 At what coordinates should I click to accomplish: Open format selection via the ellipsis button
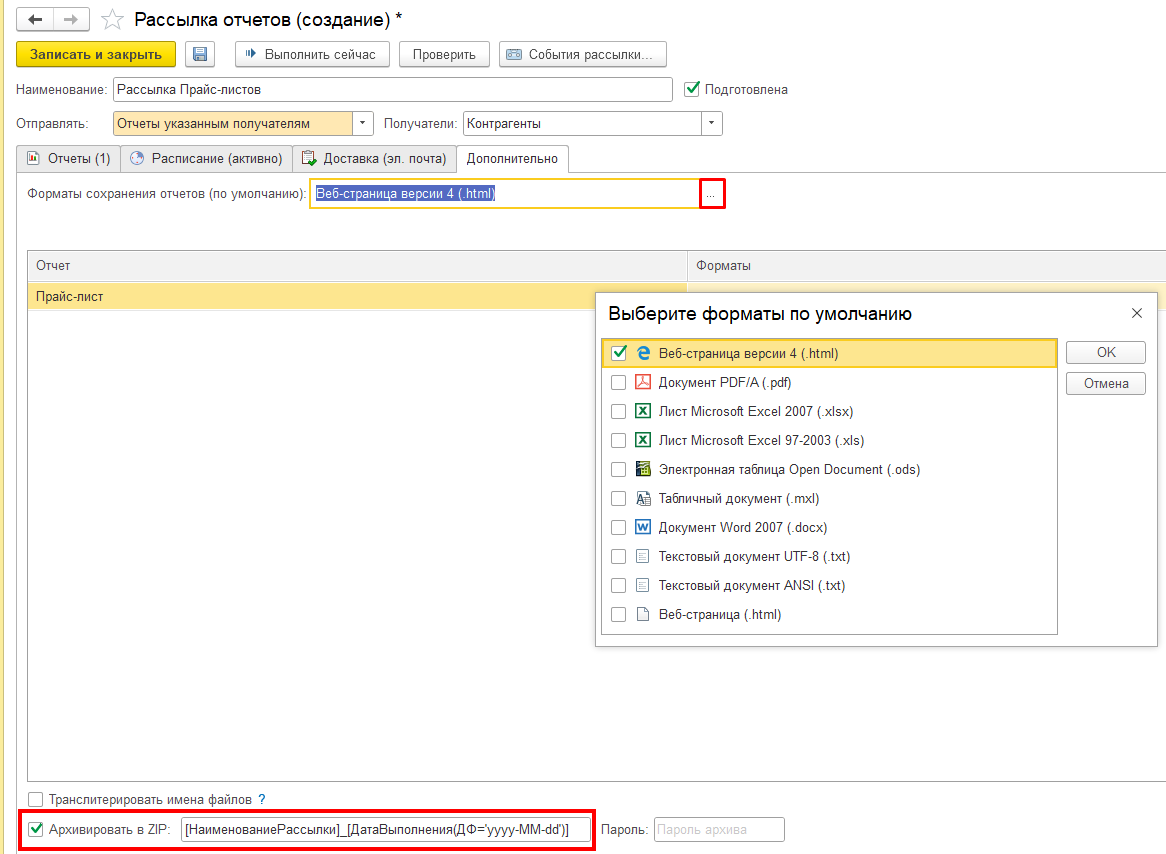click(712, 194)
